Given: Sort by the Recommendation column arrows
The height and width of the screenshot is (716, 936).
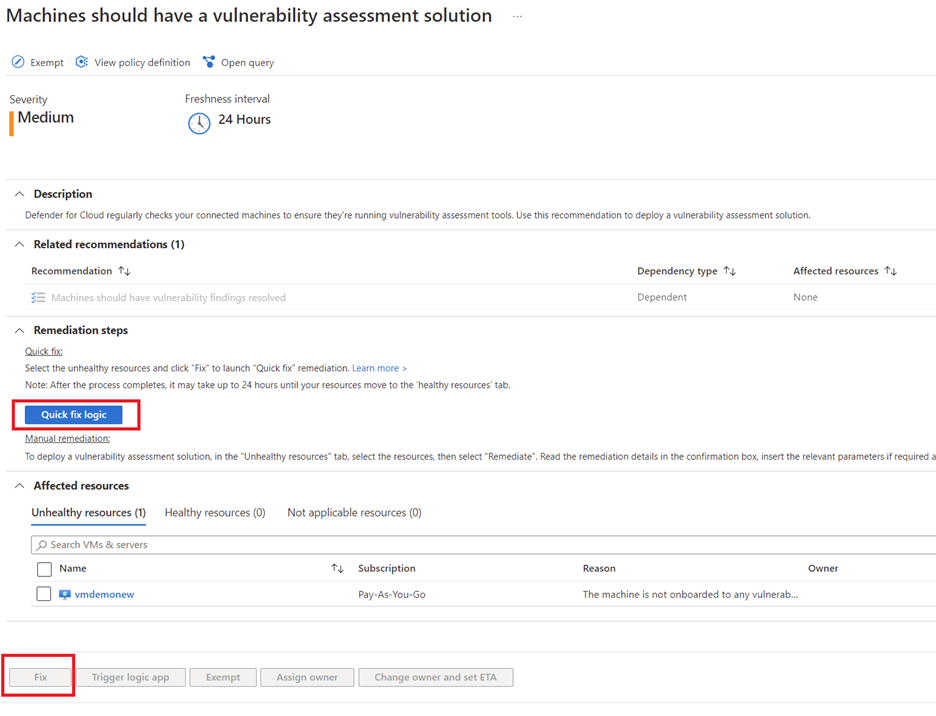Looking at the screenshot, I should [x=124, y=271].
